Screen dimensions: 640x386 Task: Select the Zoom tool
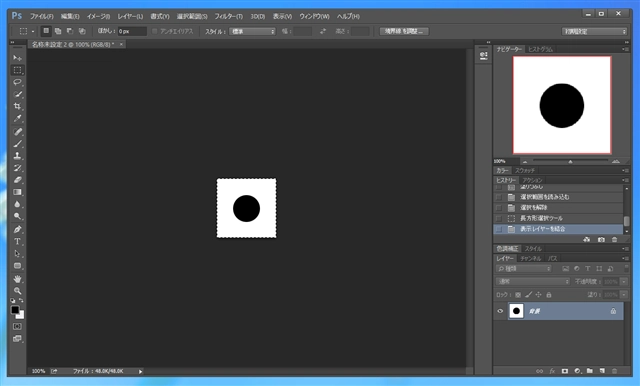17,291
